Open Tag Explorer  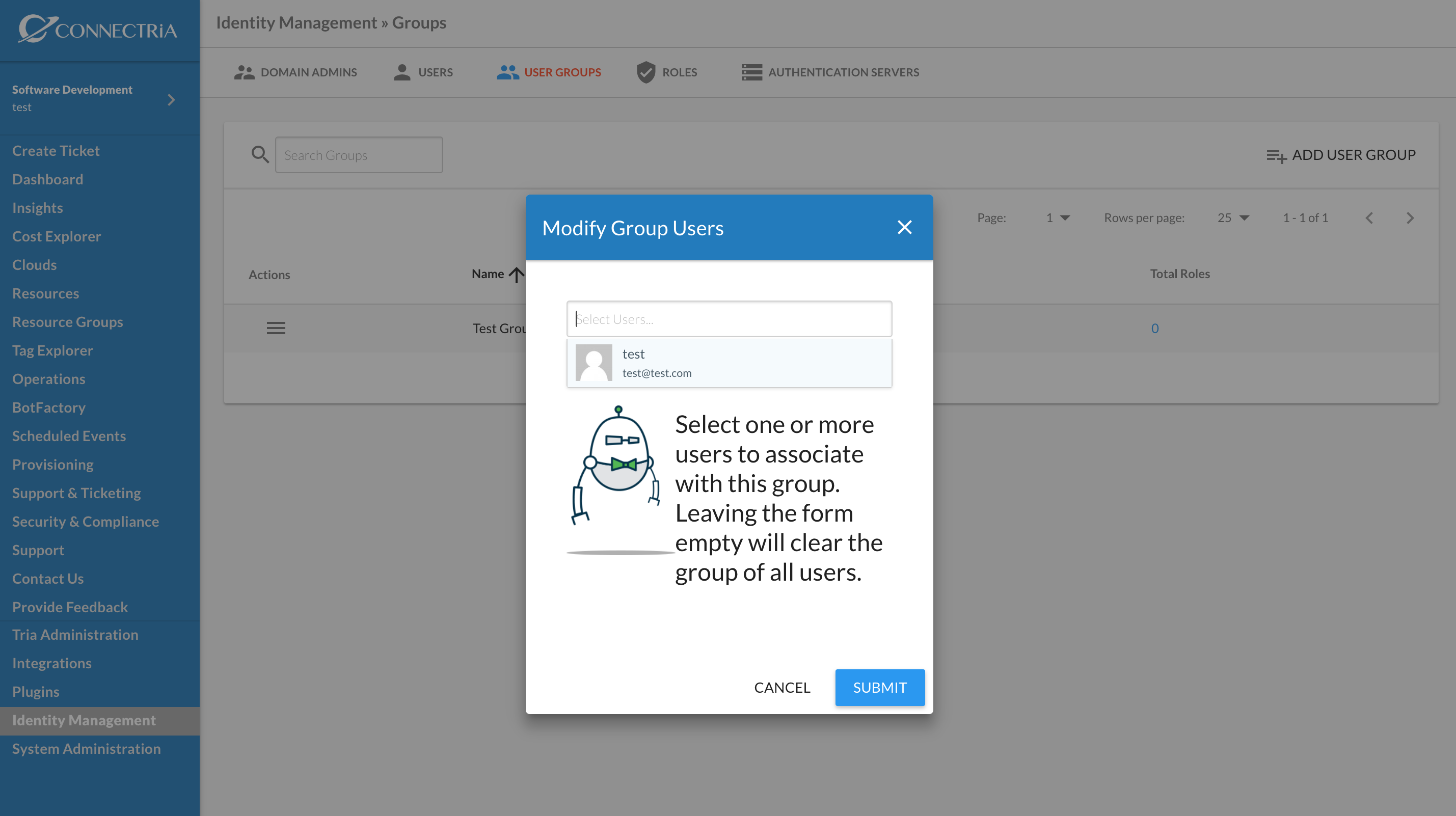click(52, 350)
